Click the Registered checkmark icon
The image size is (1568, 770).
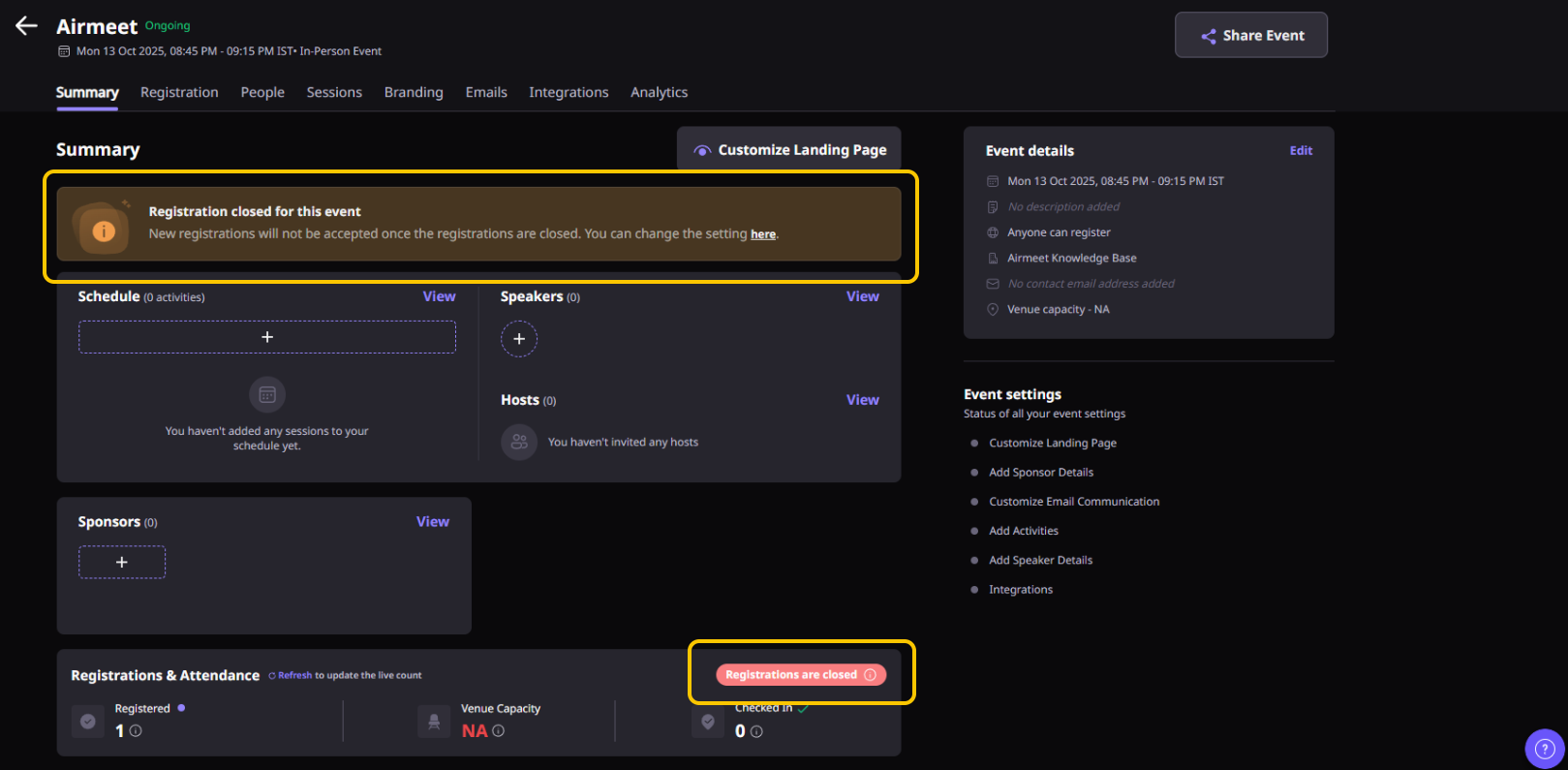pyautogui.click(x=88, y=721)
